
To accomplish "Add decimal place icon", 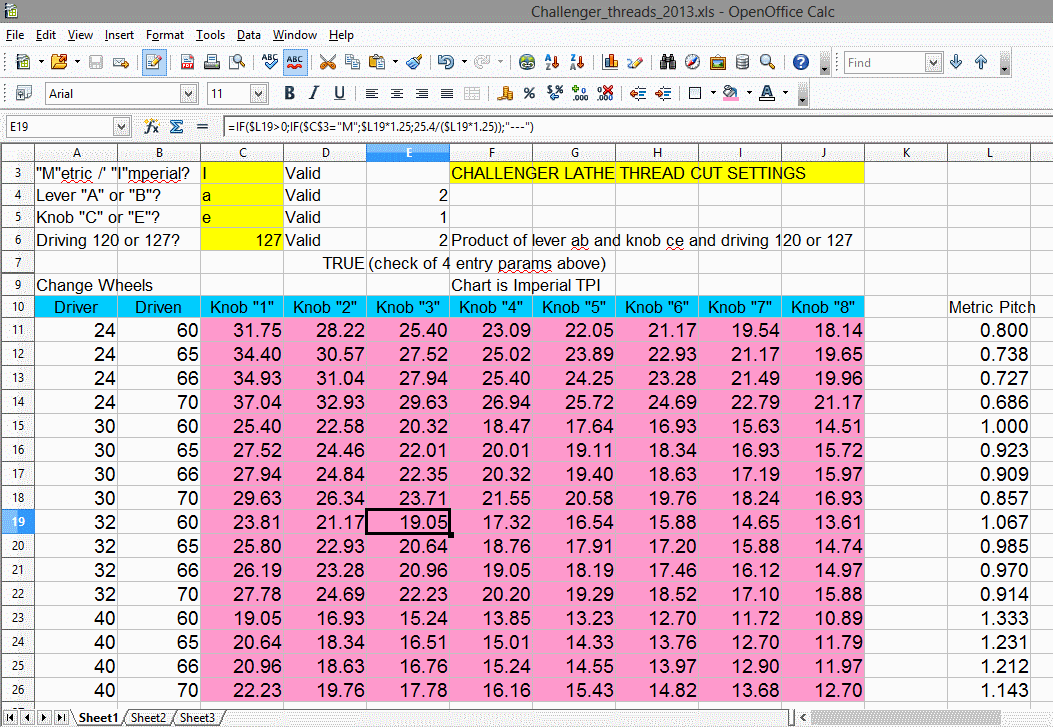I will point(580,93).
